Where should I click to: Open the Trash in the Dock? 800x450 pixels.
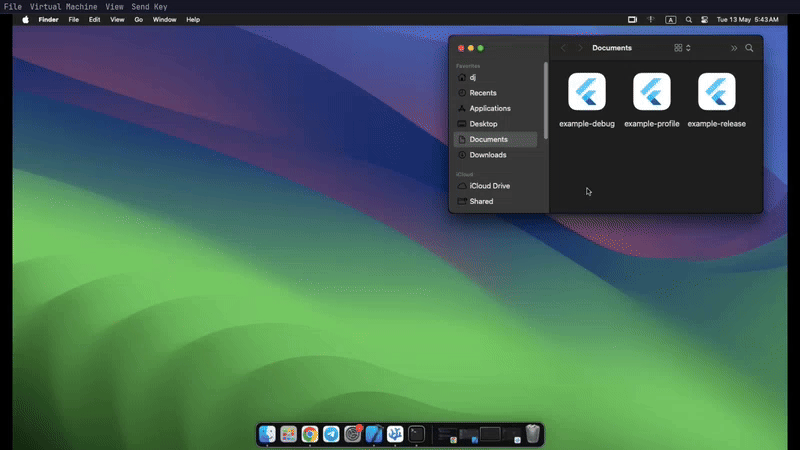click(533, 434)
